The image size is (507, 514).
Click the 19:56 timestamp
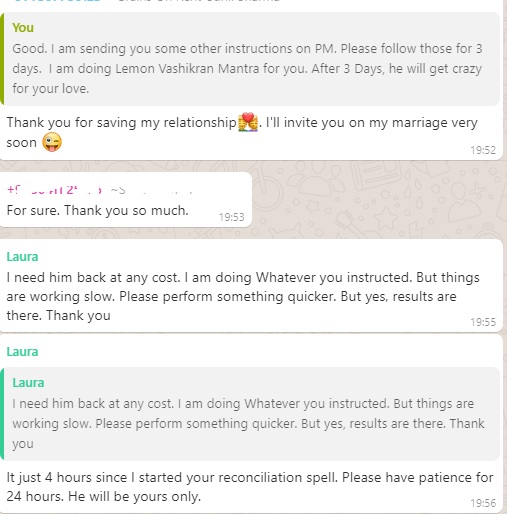coord(483,503)
